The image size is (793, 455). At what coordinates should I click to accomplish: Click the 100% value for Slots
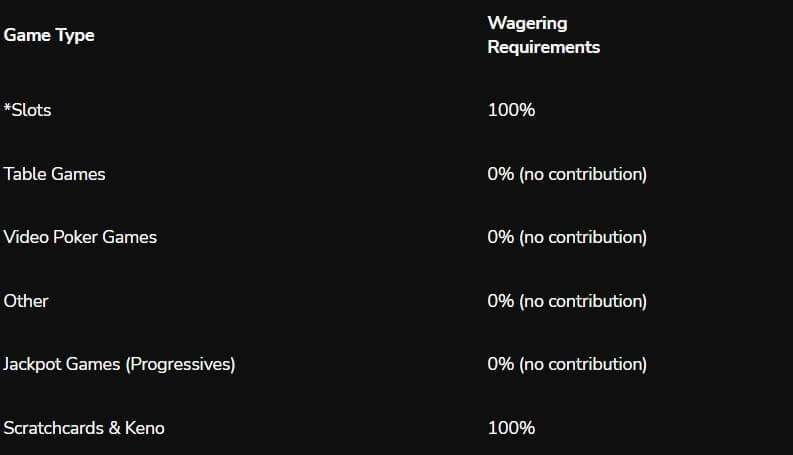pyautogui.click(x=511, y=110)
